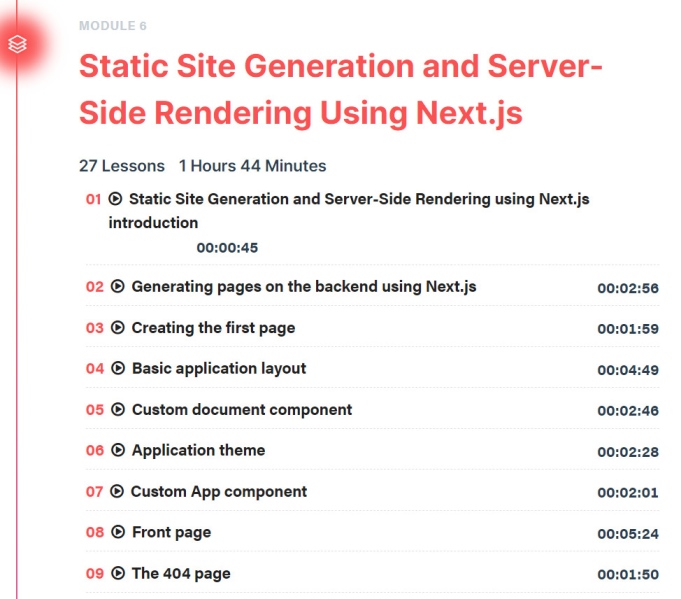681x599 pixels.
Task: Click the duration 00:02:01
Action: (x=628, y=493)
